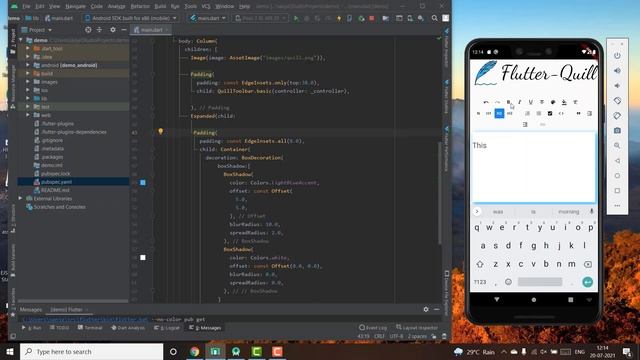Toggle the quote button in Quill toolbar
The height and width of the screenshot is (360, 640).
click(x=578, y=113)
